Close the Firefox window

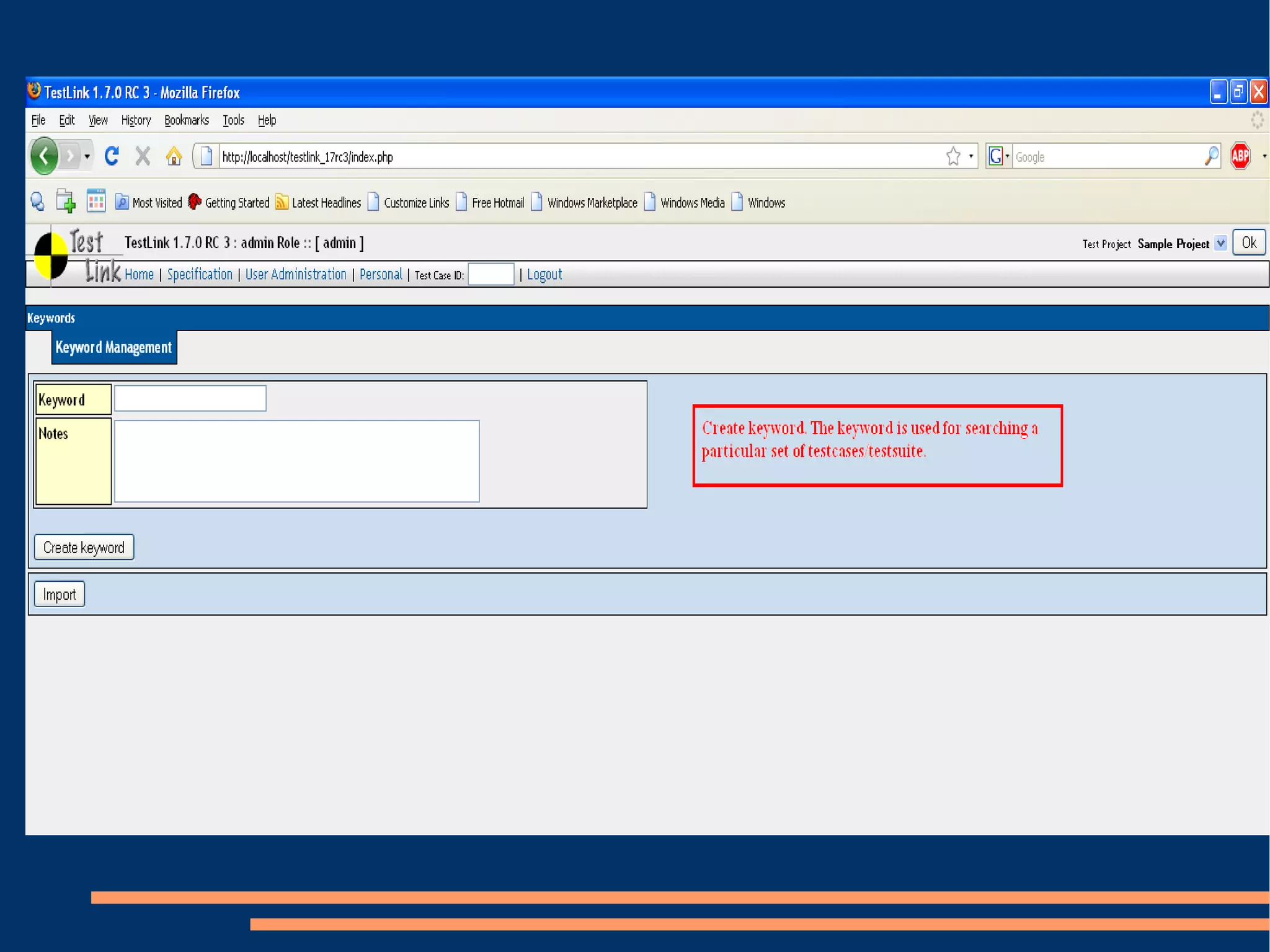pos(1258,92)
